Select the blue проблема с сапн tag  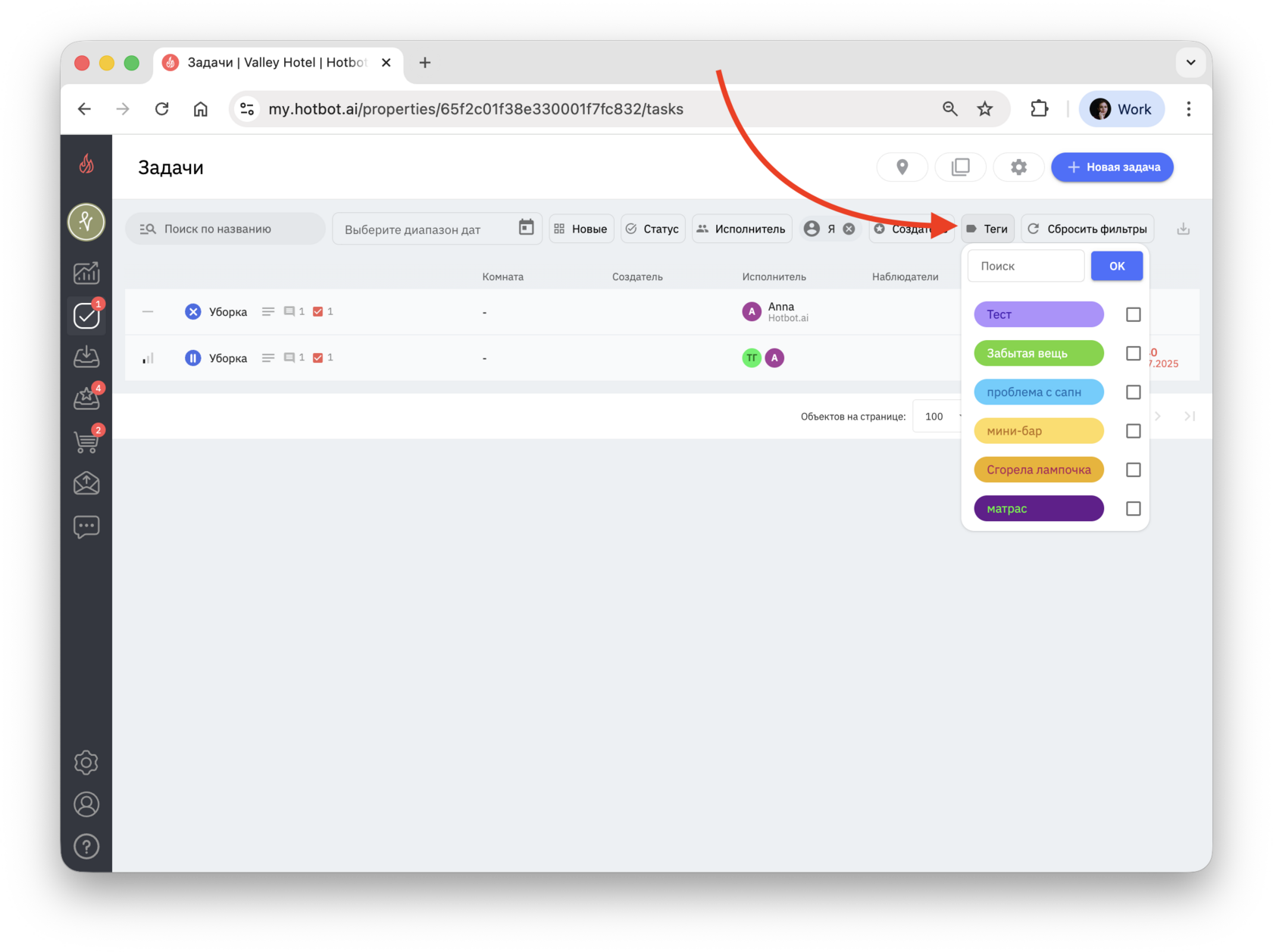[1039, 392]
